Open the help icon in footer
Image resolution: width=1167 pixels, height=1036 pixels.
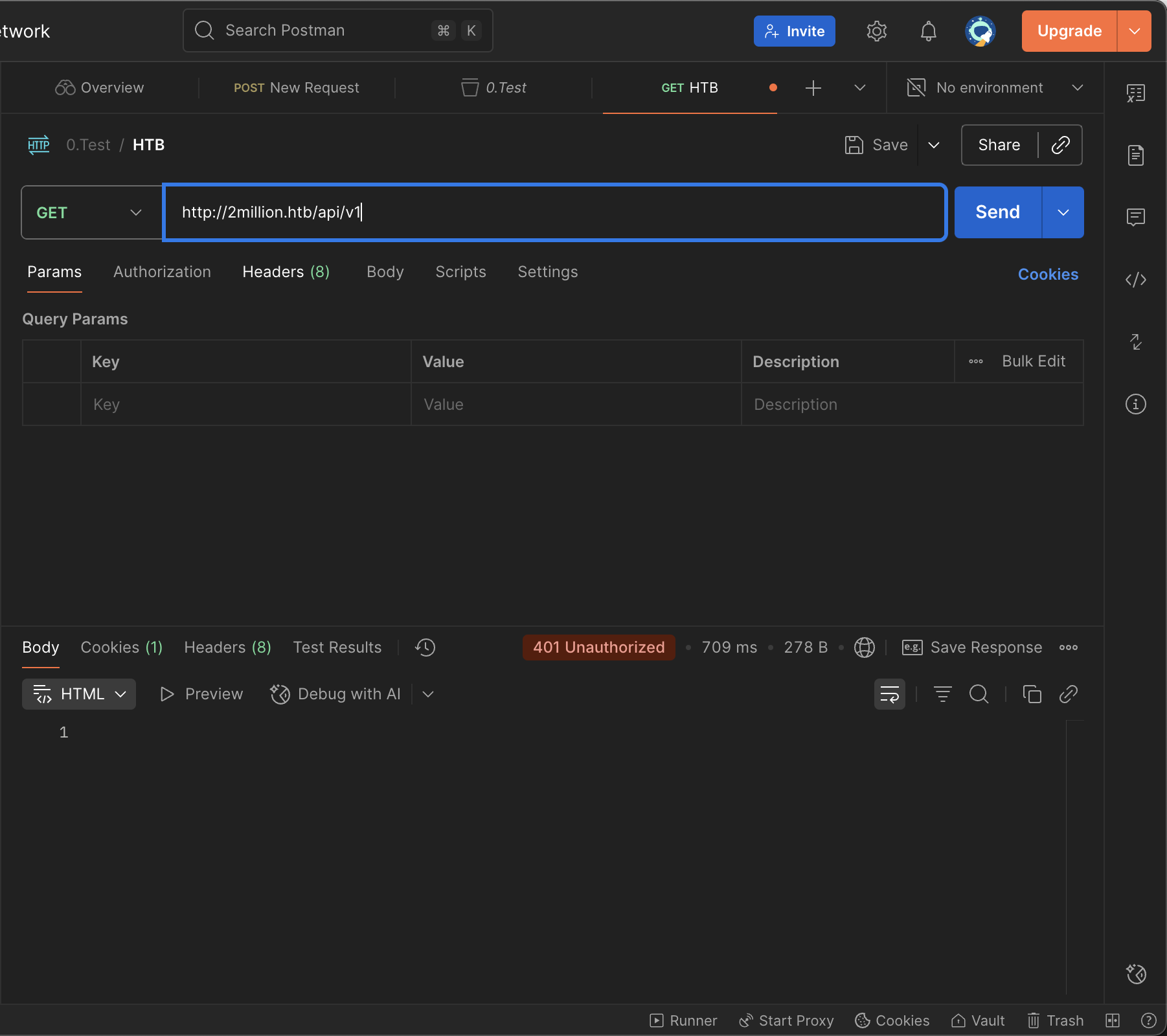tap(1149, 1020)
